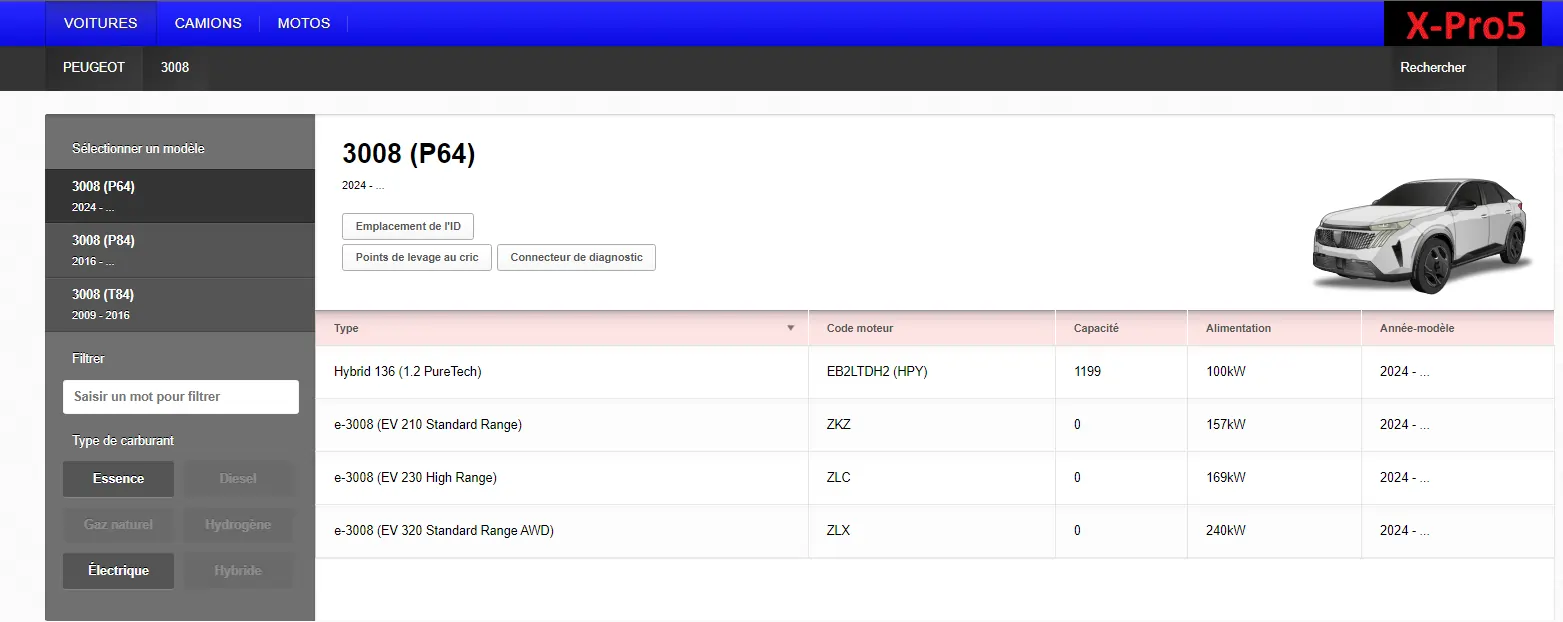Open the VOITURES tab
Screen dimensions: 1563x622
coord(100,23)
